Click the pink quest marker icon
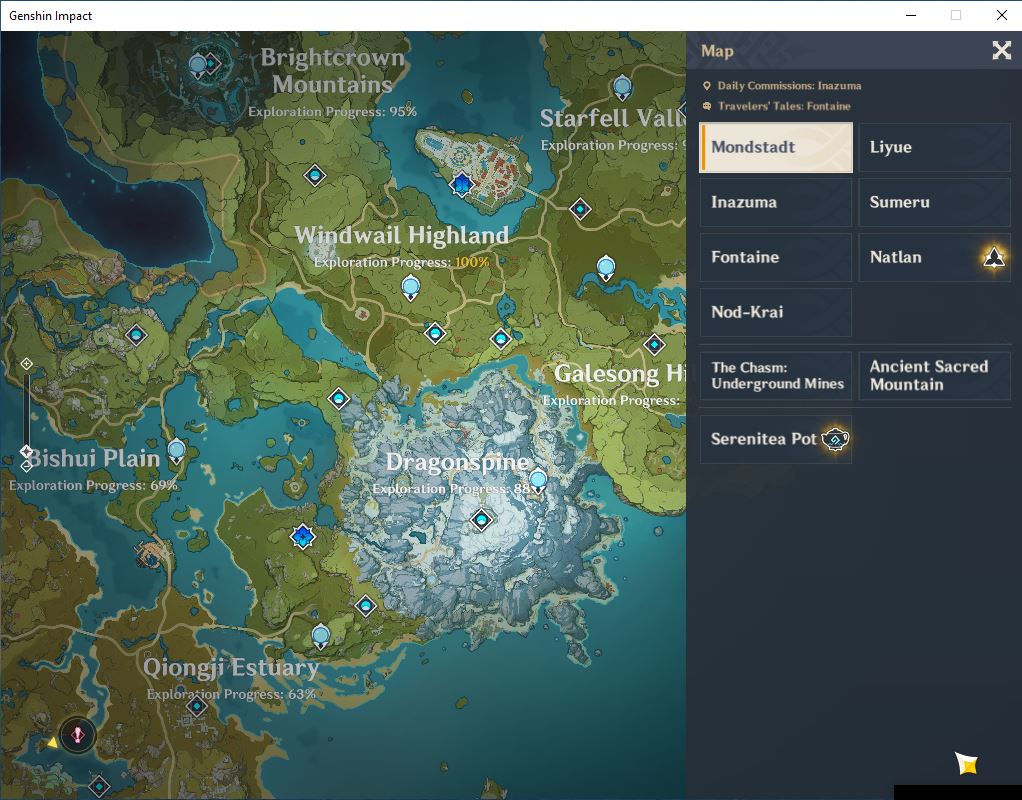This screenshot has height=800, width=1022. (x=78, y=735)
